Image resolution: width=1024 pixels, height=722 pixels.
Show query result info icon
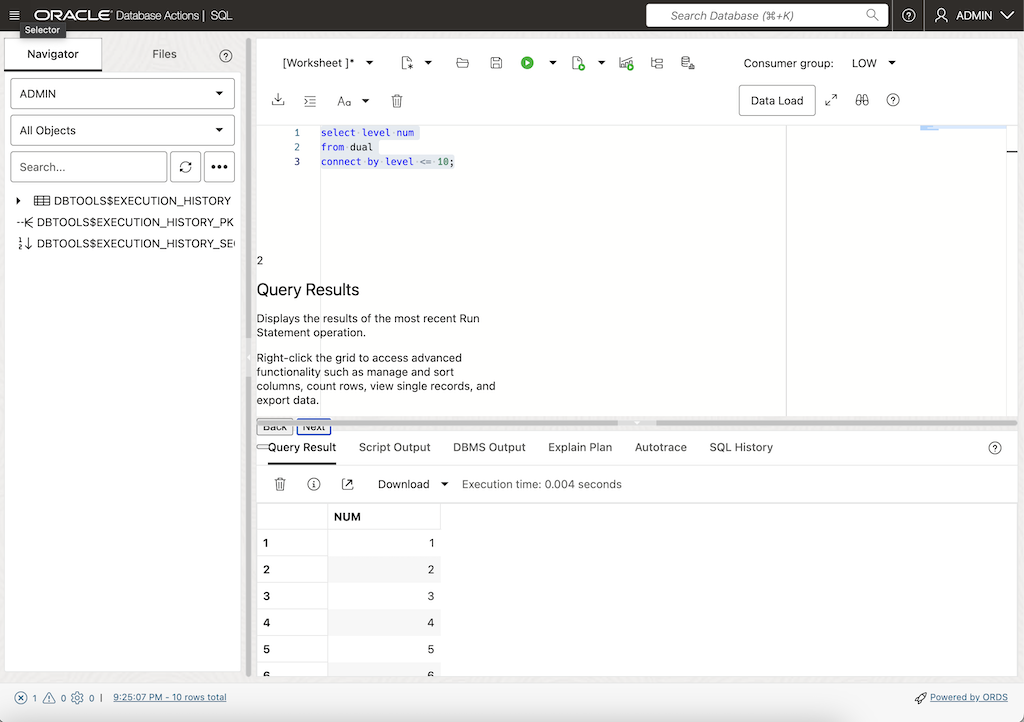[313, 484]
